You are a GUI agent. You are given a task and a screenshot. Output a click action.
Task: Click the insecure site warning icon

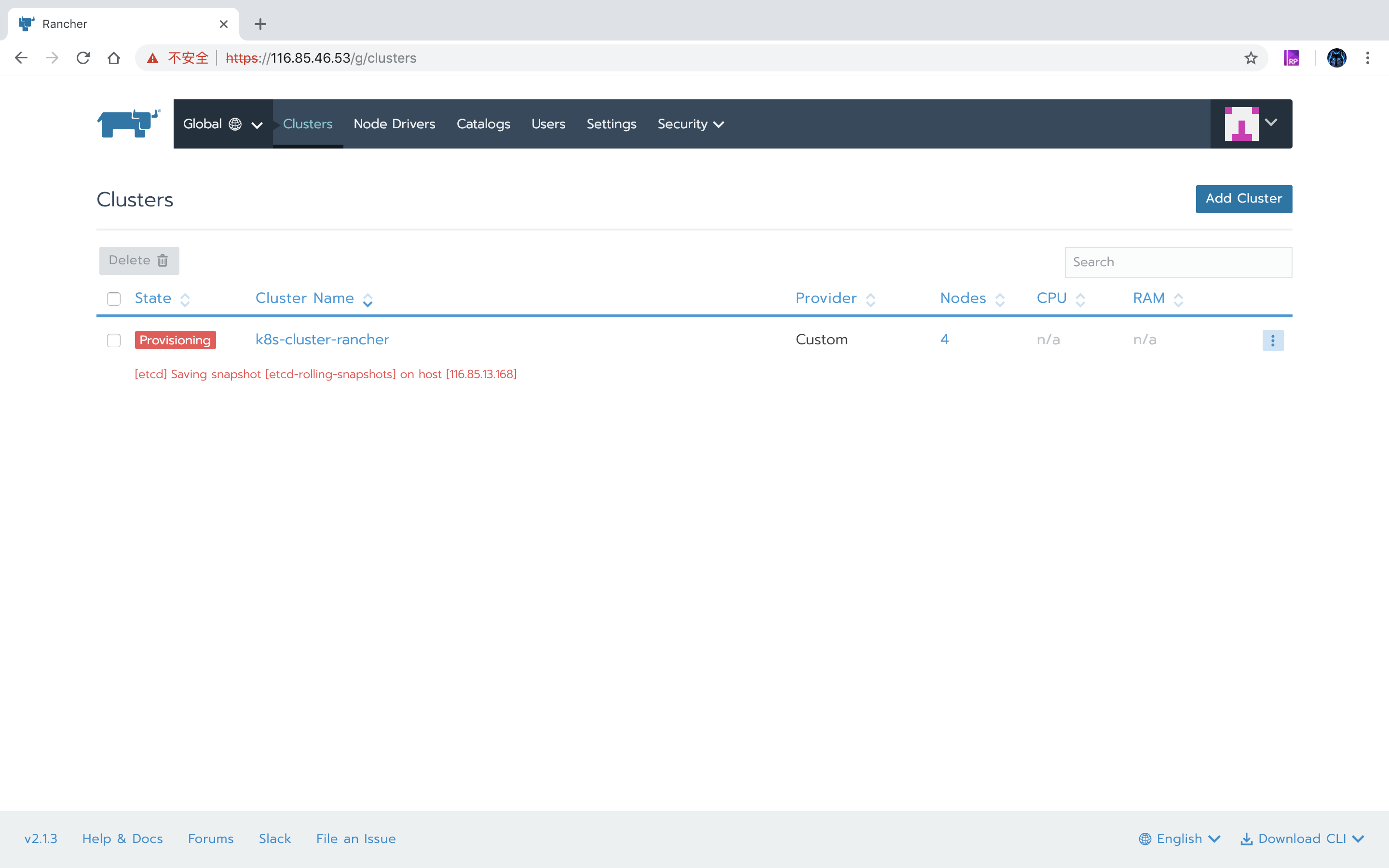pyautogui.click(x=153, y=58)
